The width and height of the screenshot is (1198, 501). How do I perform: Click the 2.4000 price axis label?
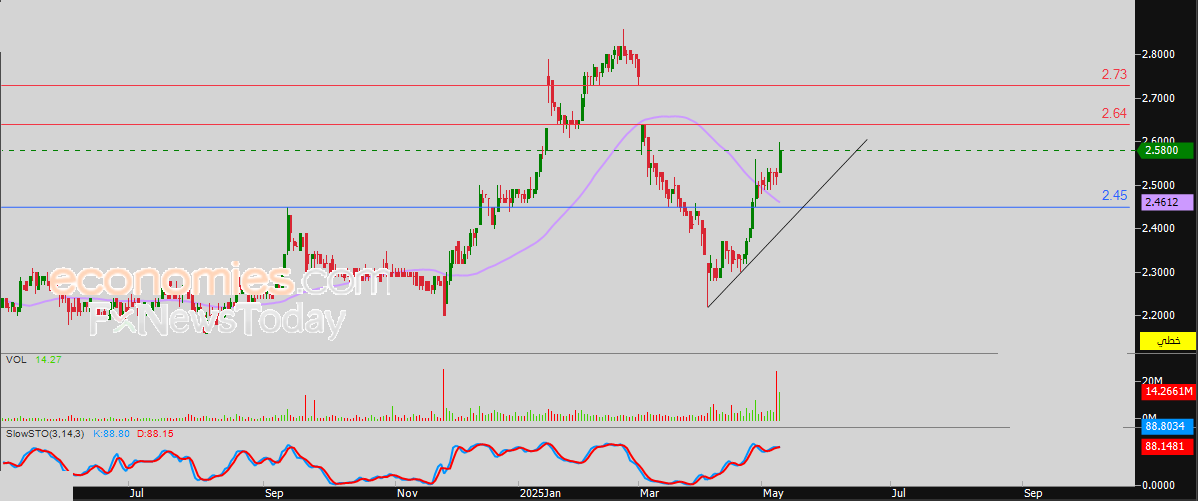coord(1158,228)
